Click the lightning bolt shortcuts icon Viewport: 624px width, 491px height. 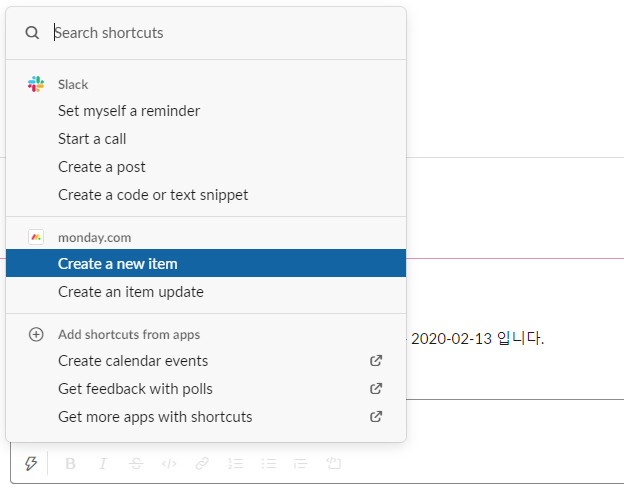click(31, 463)
